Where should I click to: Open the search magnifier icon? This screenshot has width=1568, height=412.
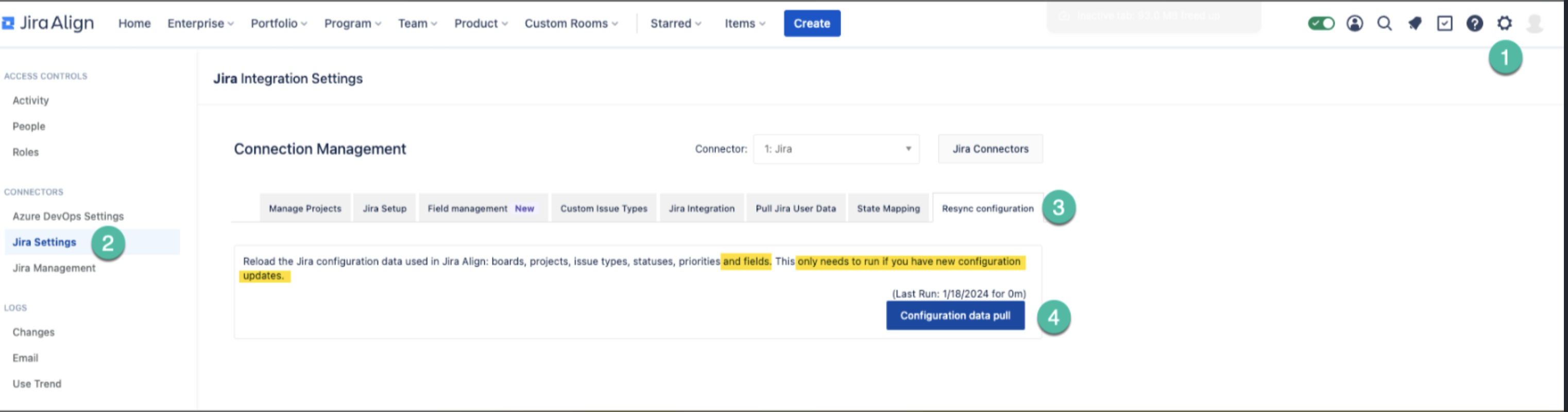click(x=1384, y=23)
